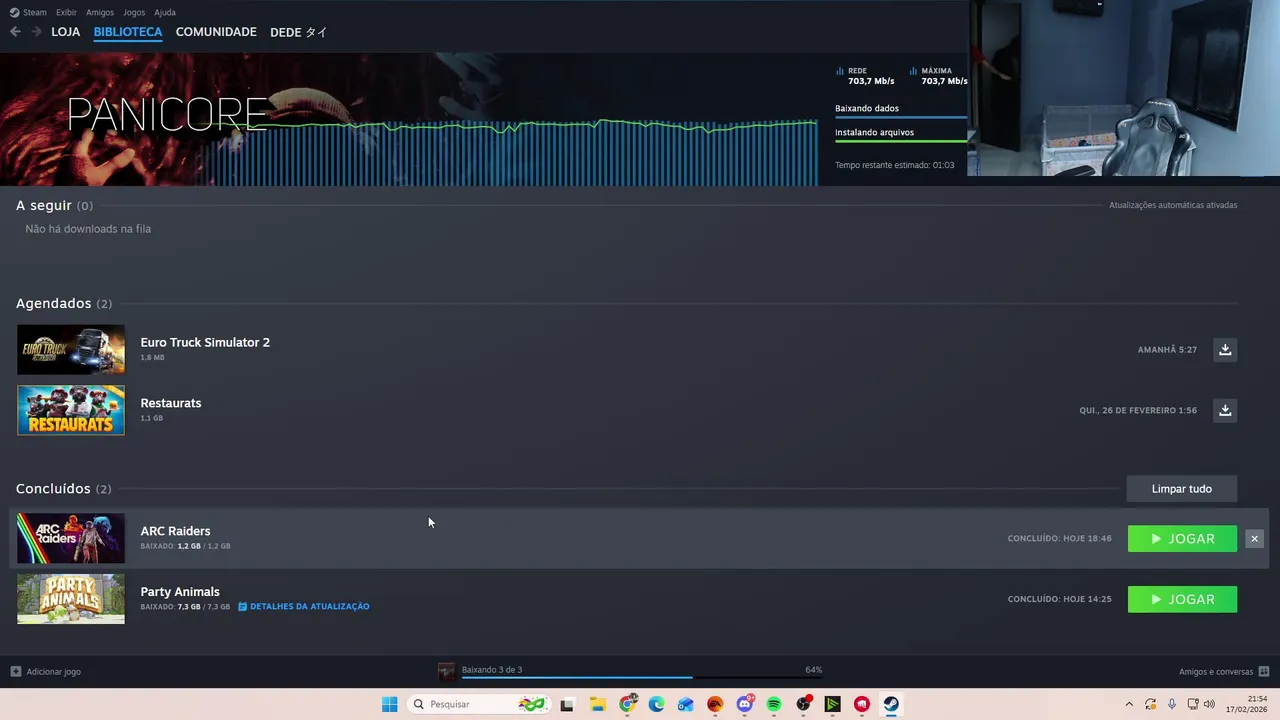Click the Adicionar jogo button
This screenshot has width=1280, height=720.
click(x=46, y=672)
